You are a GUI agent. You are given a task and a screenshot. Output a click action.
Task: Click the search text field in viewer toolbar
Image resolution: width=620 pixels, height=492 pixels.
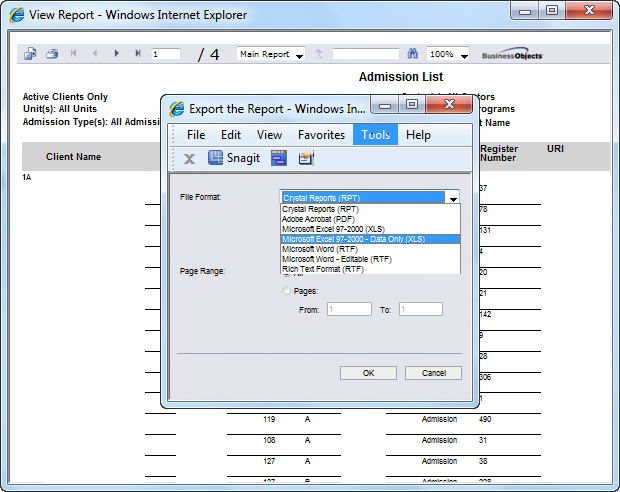coord(366,54)
